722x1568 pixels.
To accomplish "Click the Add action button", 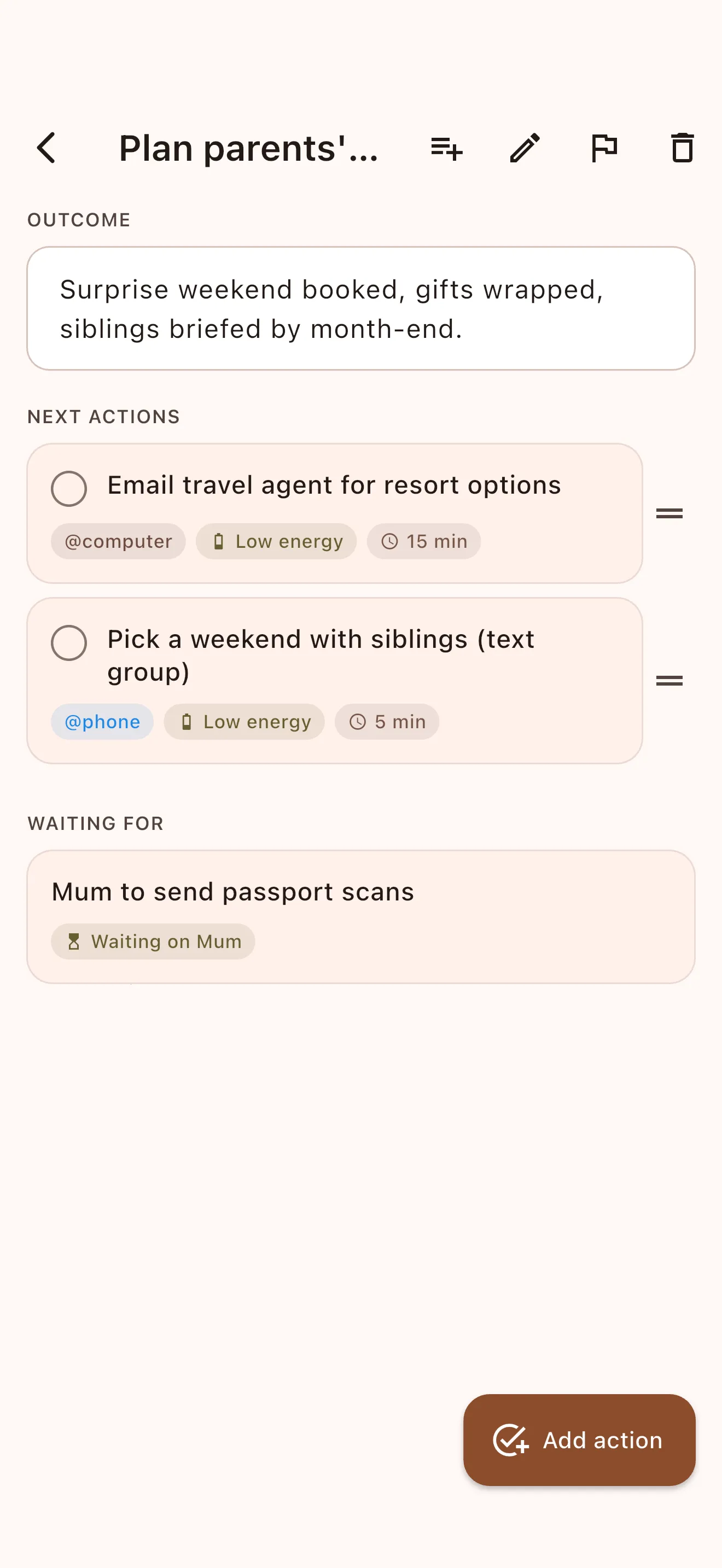I will pos(579,1440).
